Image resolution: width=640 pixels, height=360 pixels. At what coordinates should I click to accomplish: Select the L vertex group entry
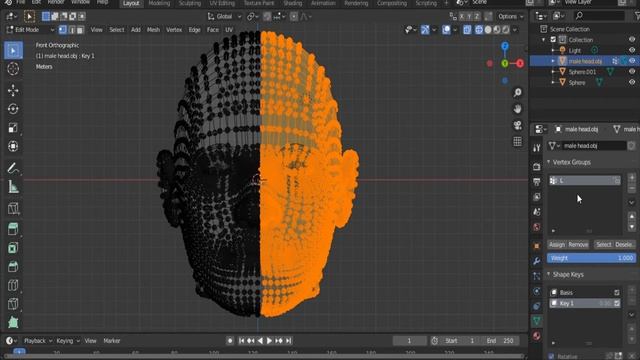coord(585,180)
